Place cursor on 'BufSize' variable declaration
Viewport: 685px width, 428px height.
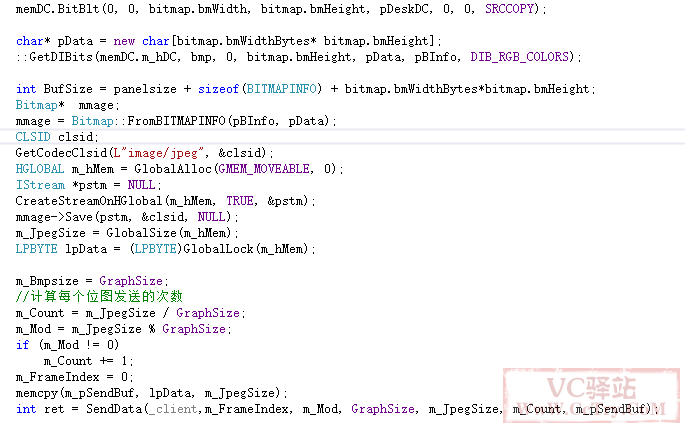(68, 89)
